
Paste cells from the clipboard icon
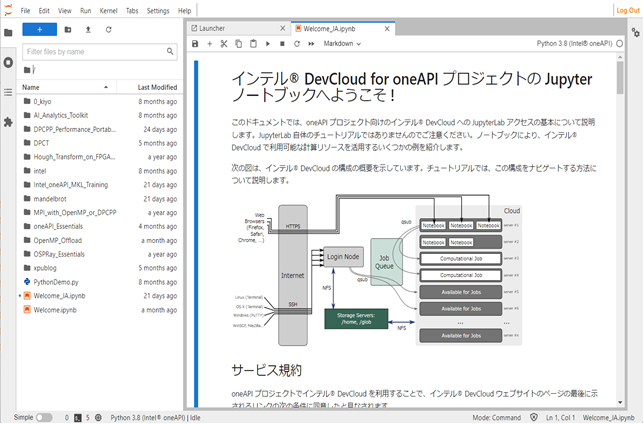(253, 44)
